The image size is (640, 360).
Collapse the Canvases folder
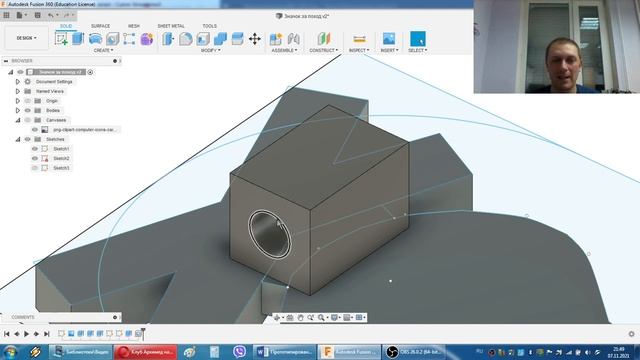coord(18,120)
